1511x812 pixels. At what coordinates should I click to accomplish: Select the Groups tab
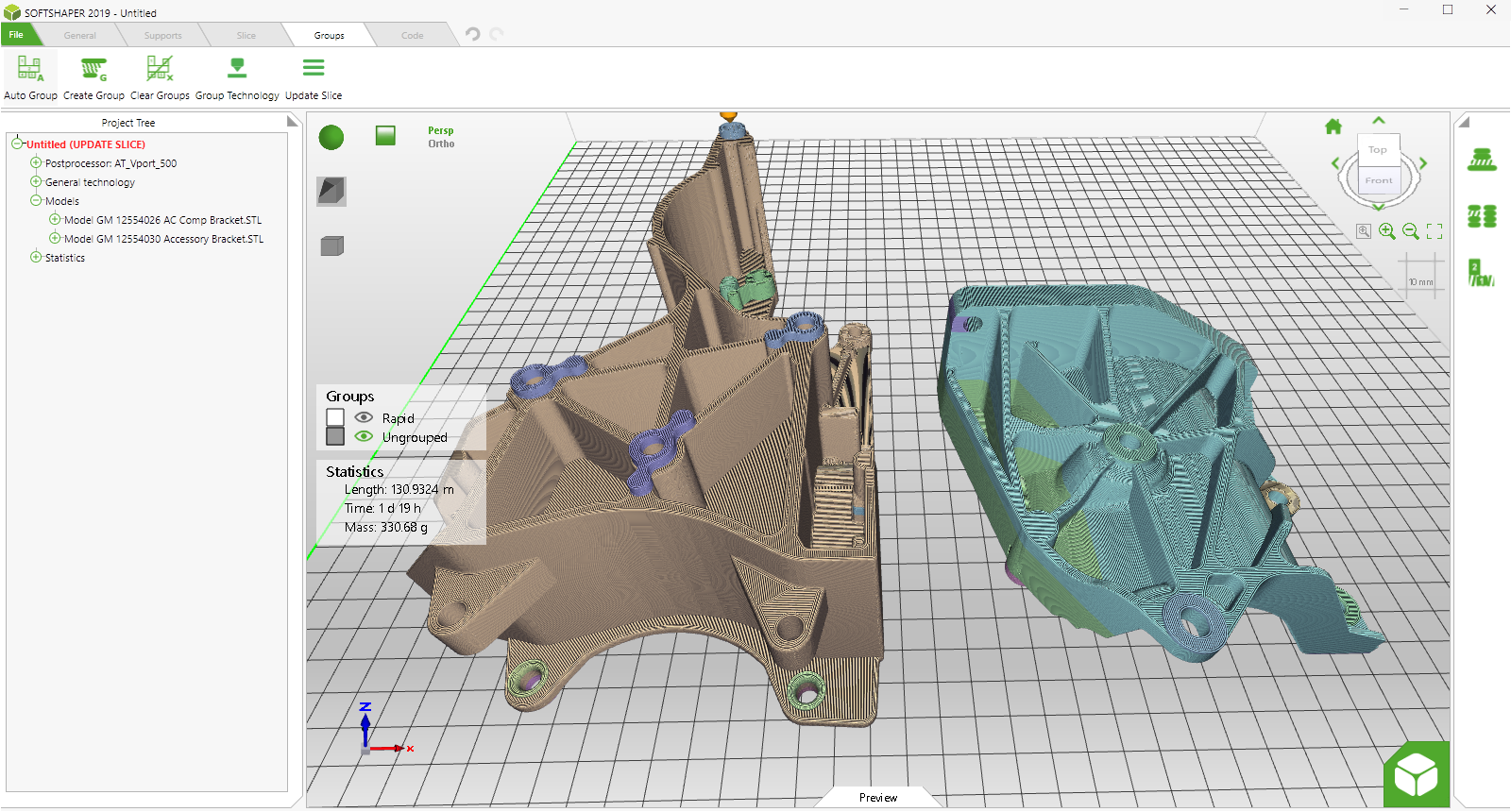tap(330, 36)
